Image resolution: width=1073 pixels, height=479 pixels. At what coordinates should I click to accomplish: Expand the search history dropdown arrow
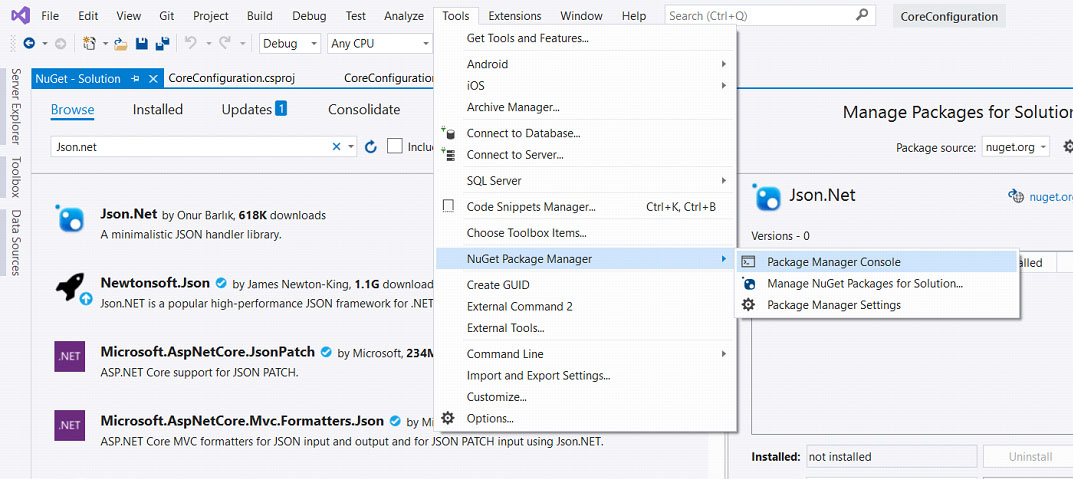click(351, 146)
